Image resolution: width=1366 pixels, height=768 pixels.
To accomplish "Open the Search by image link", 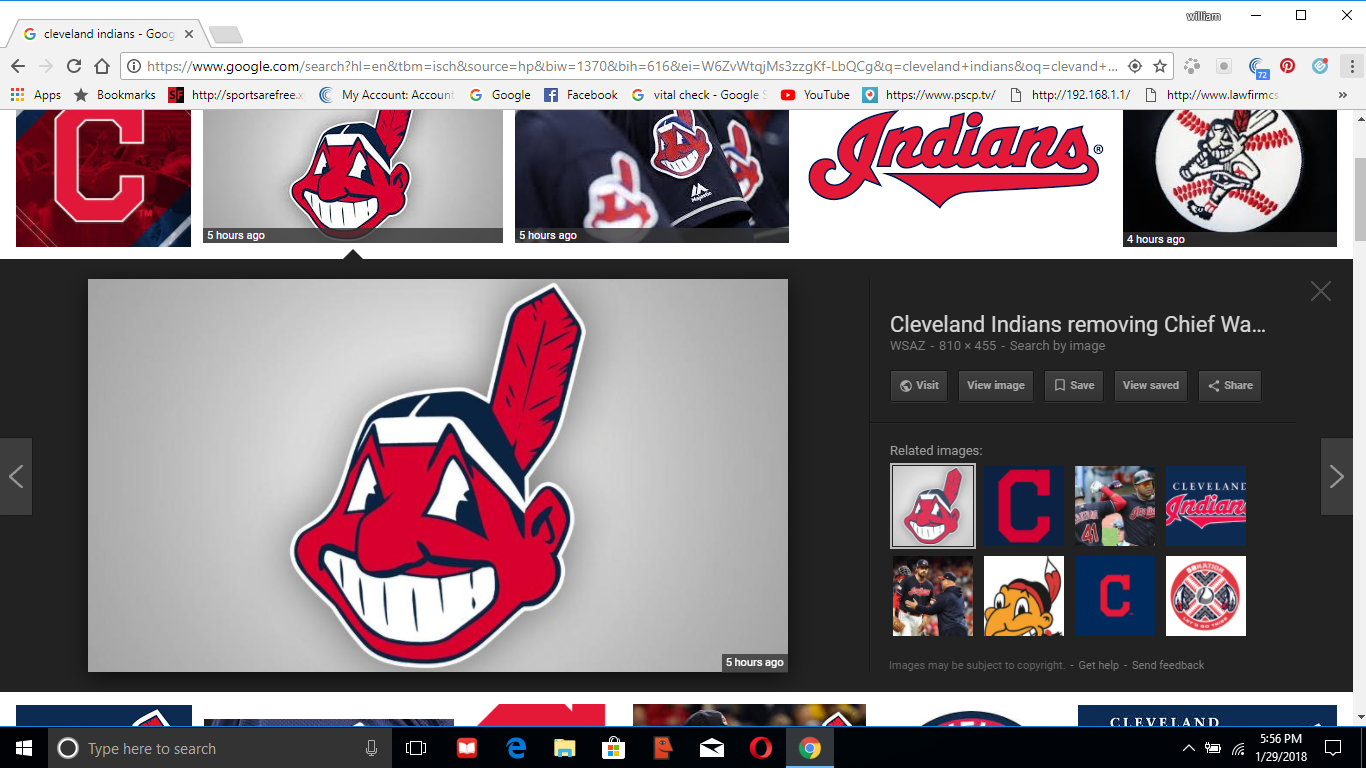I will tap(1057, 346).
